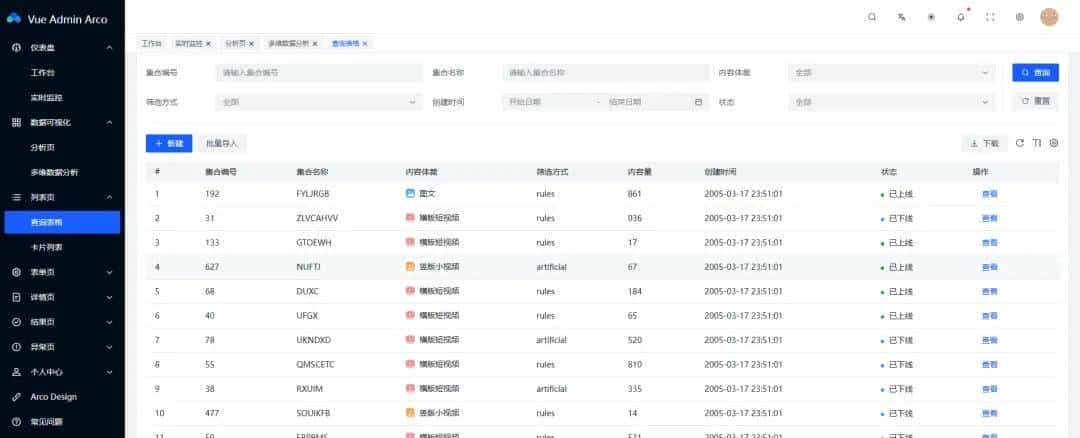This screenshot has width=1080, height=438.
Task: Click the table refresh icon
Action: click(1020, 143)
